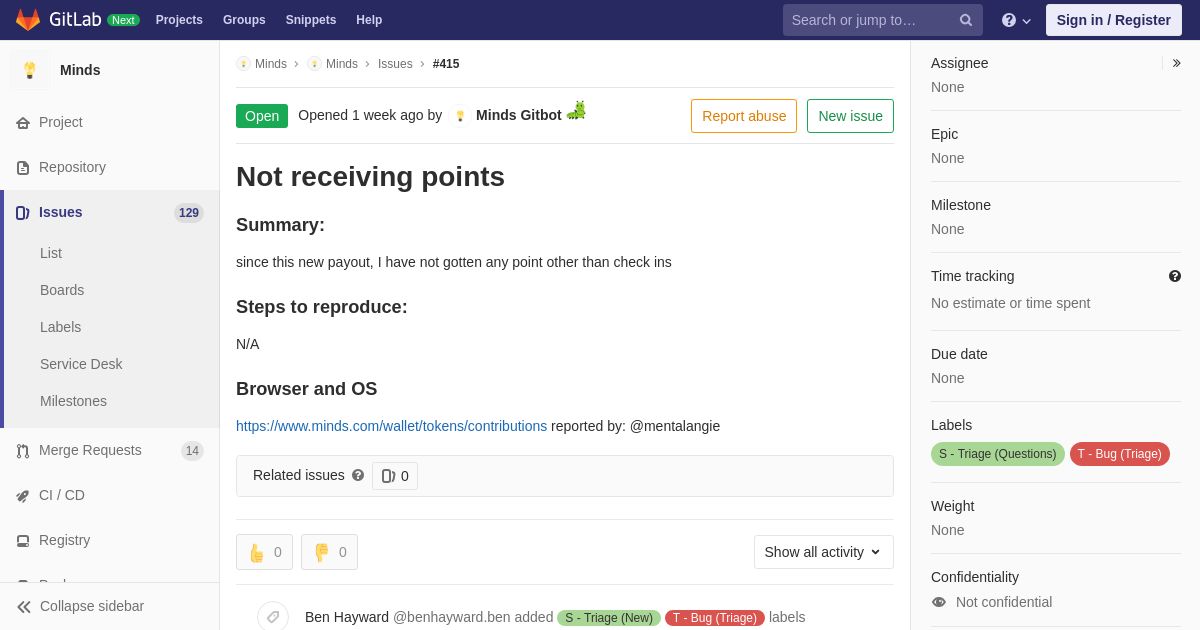
Task: Click the New issue button
Action: pos(850,116)
